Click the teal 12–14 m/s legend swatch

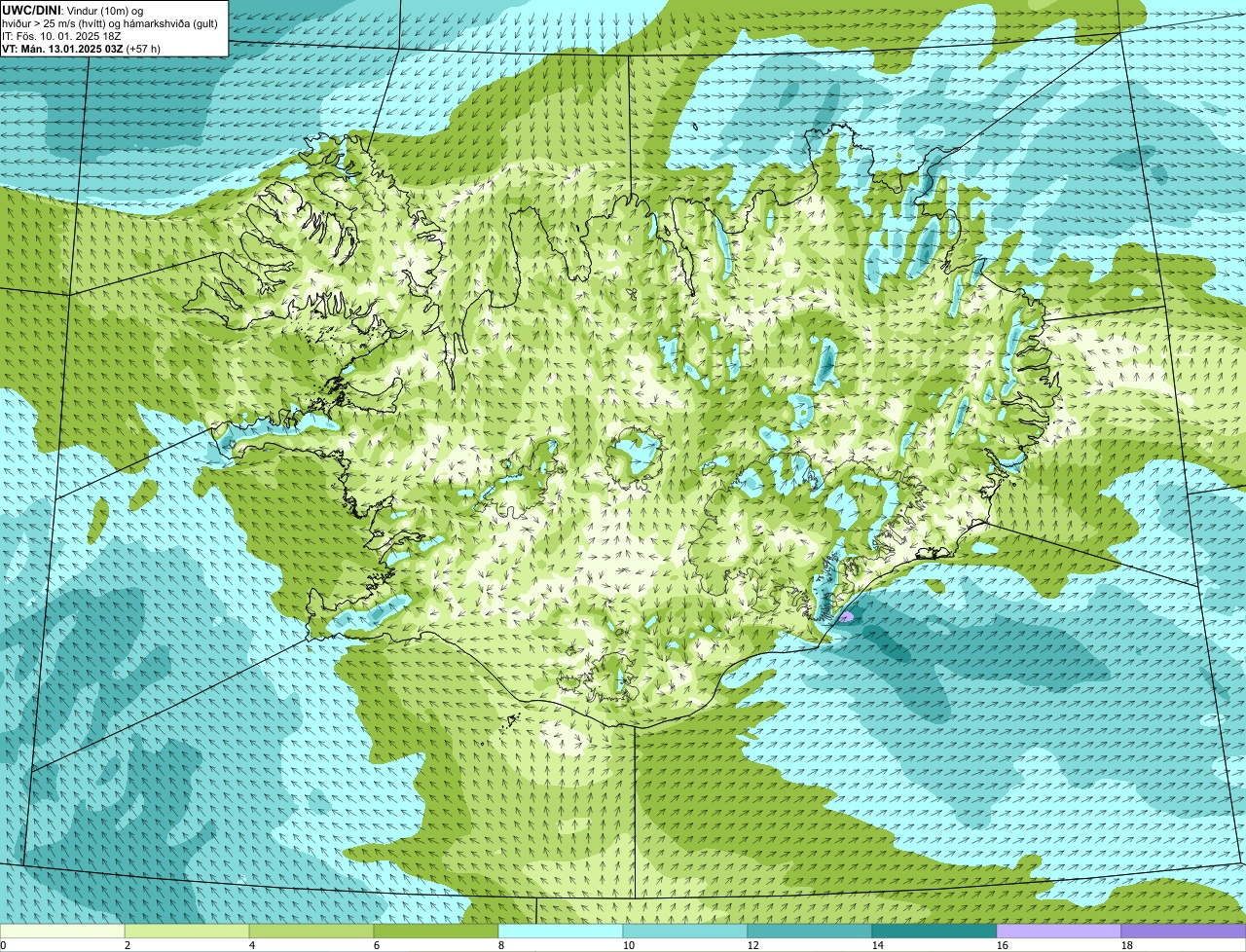click(810, 931)
